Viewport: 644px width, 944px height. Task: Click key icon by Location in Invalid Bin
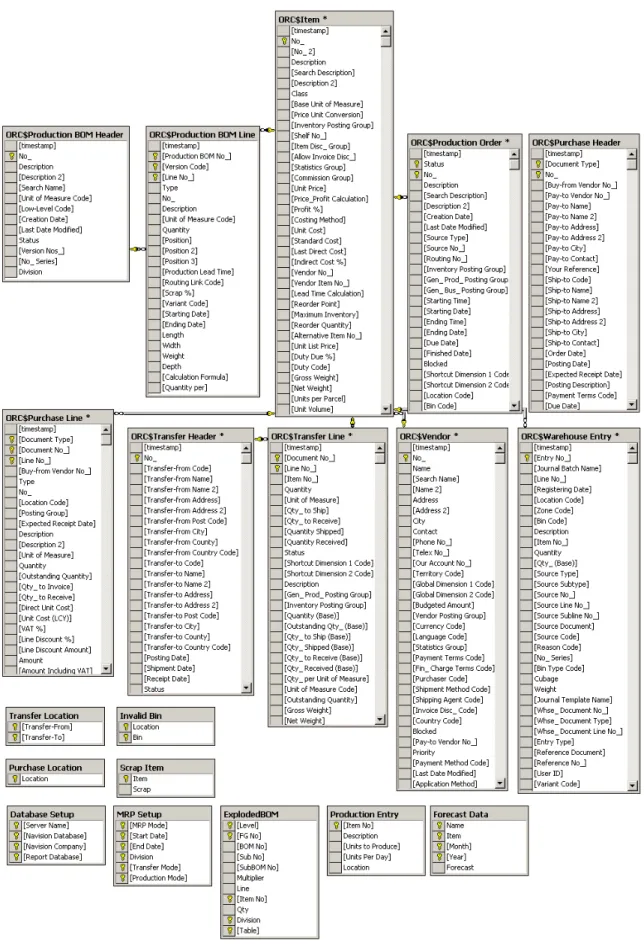tap(125, 727)
